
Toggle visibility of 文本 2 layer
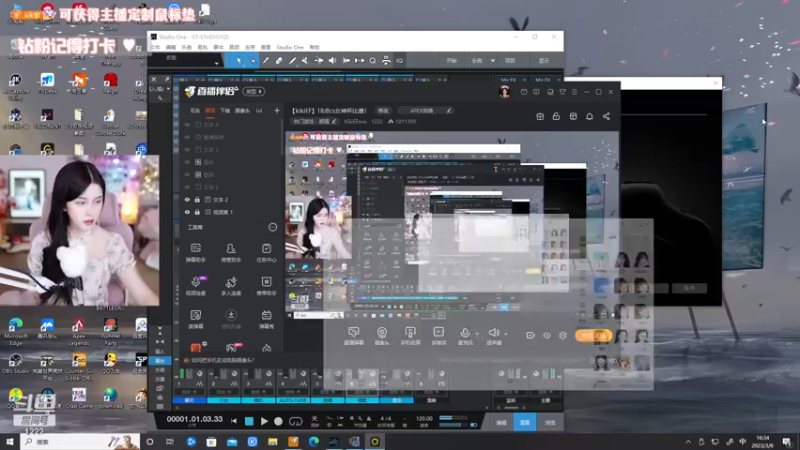click(187, 199)
